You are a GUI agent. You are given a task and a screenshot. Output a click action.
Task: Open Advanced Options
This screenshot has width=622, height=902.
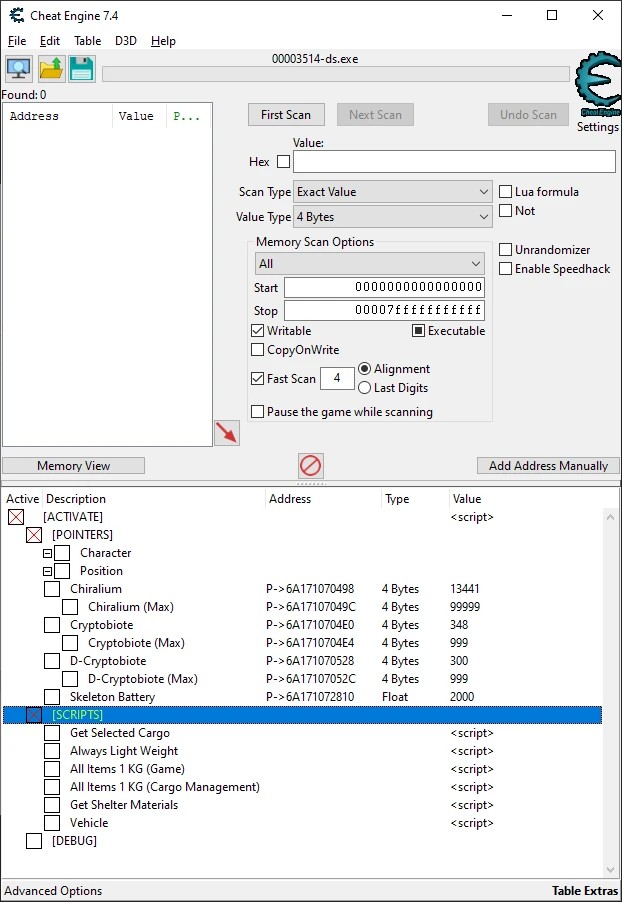[54, 892]
